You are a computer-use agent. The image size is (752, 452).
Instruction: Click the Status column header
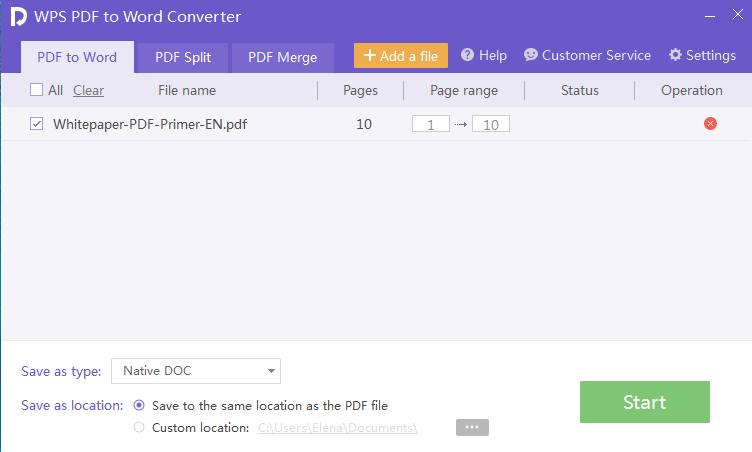click(580, 90)
